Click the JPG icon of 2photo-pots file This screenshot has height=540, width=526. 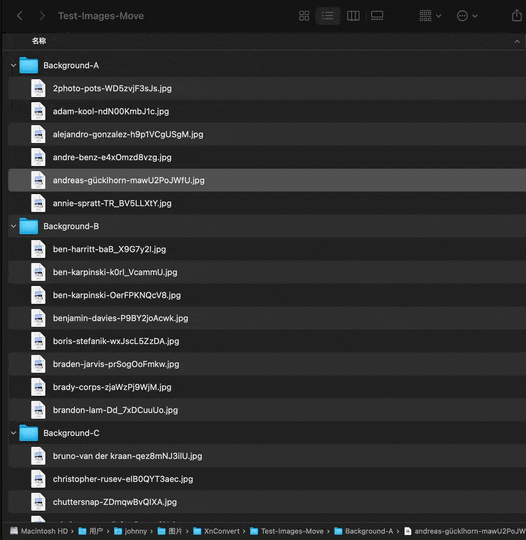38,88
